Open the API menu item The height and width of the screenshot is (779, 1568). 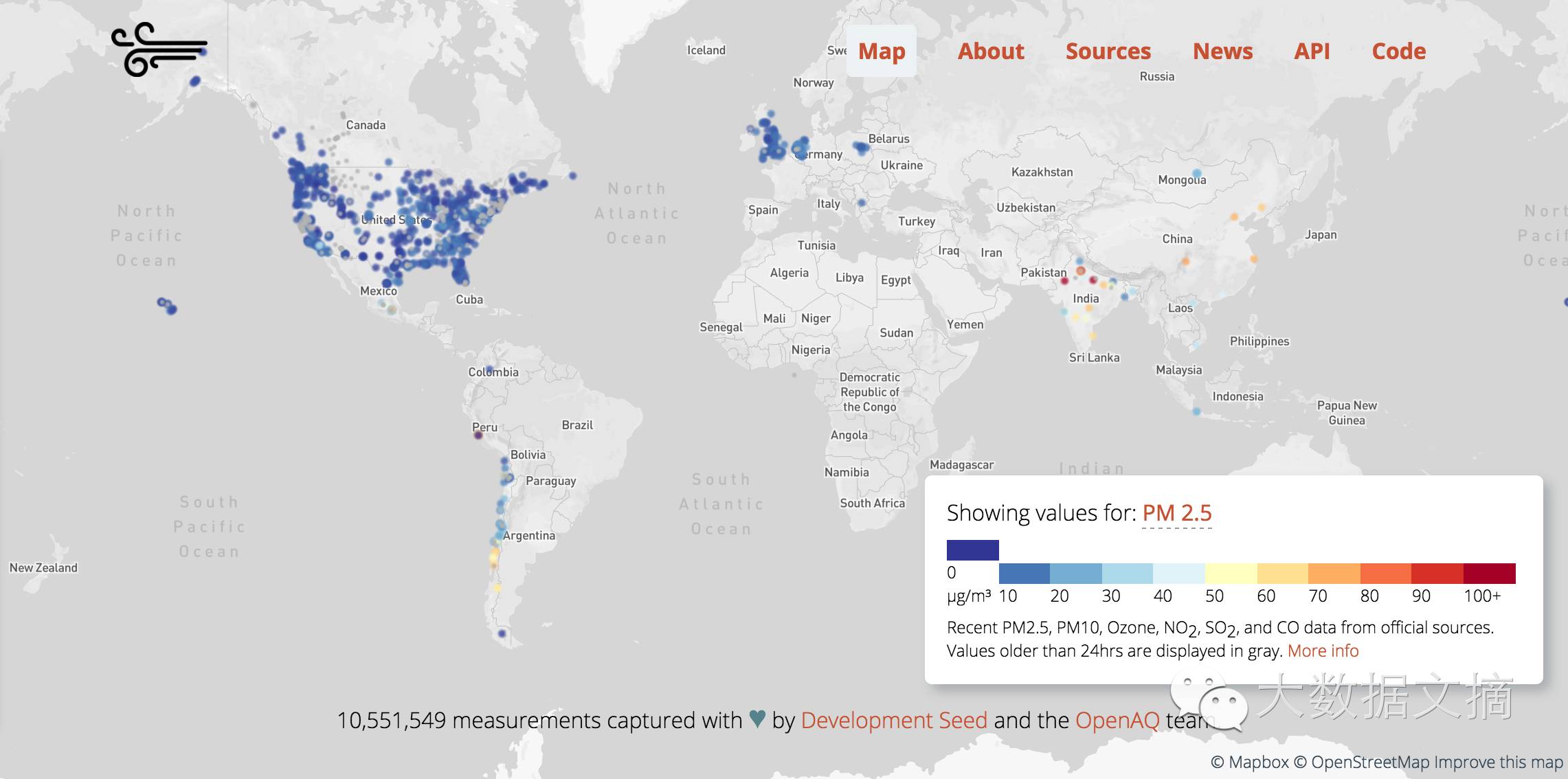1312,51
